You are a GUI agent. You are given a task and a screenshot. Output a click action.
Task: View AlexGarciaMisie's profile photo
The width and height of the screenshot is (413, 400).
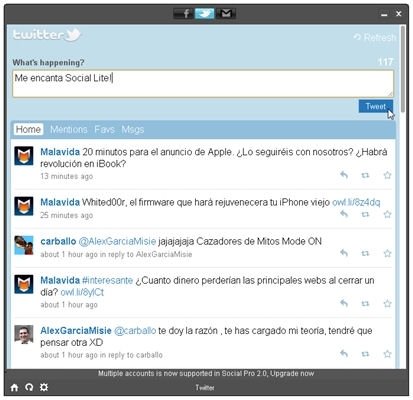(x=24, y=334)
